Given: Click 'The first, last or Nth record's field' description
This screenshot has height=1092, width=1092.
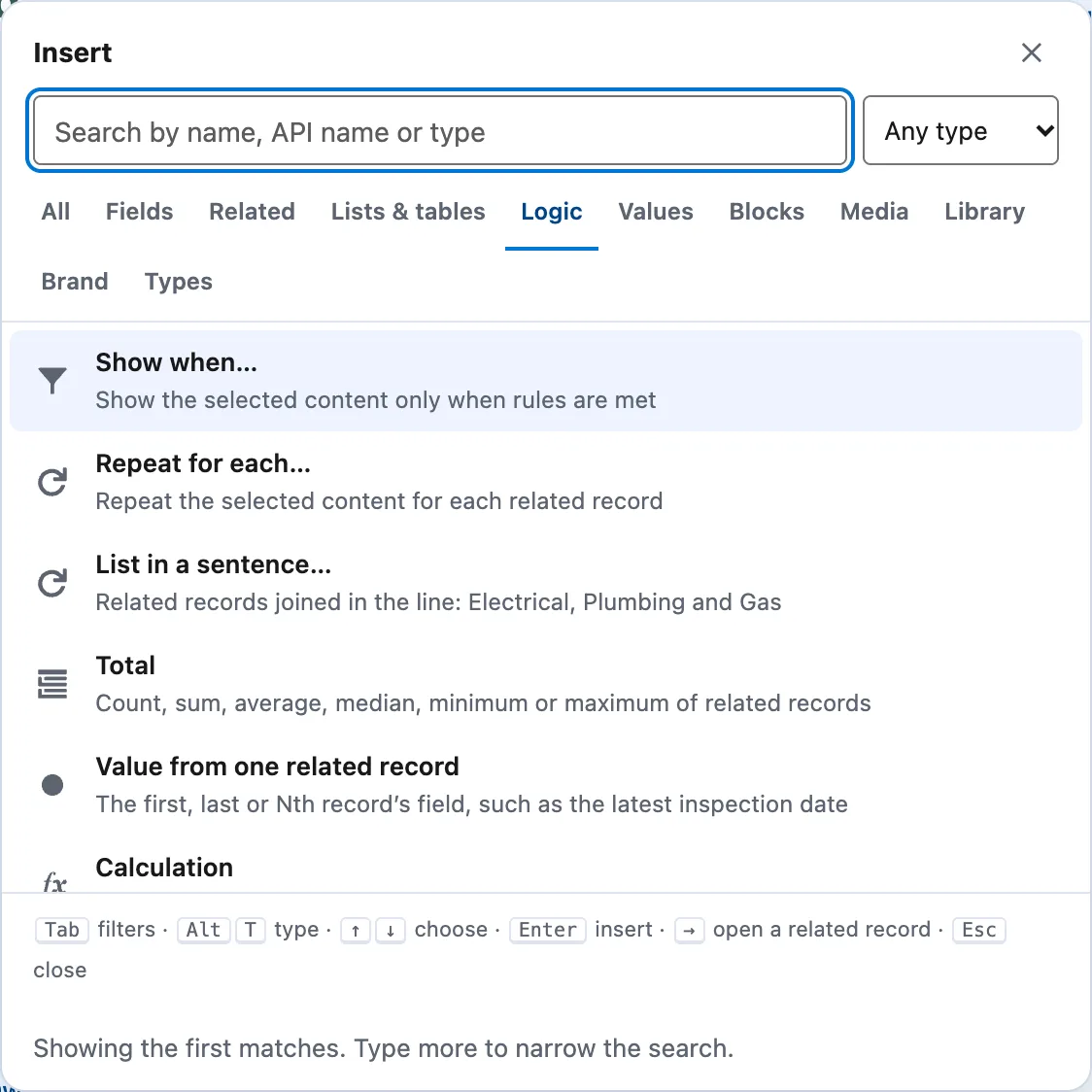Looking at the screenshot, I should pyautogui.click(x=472, y=804).
